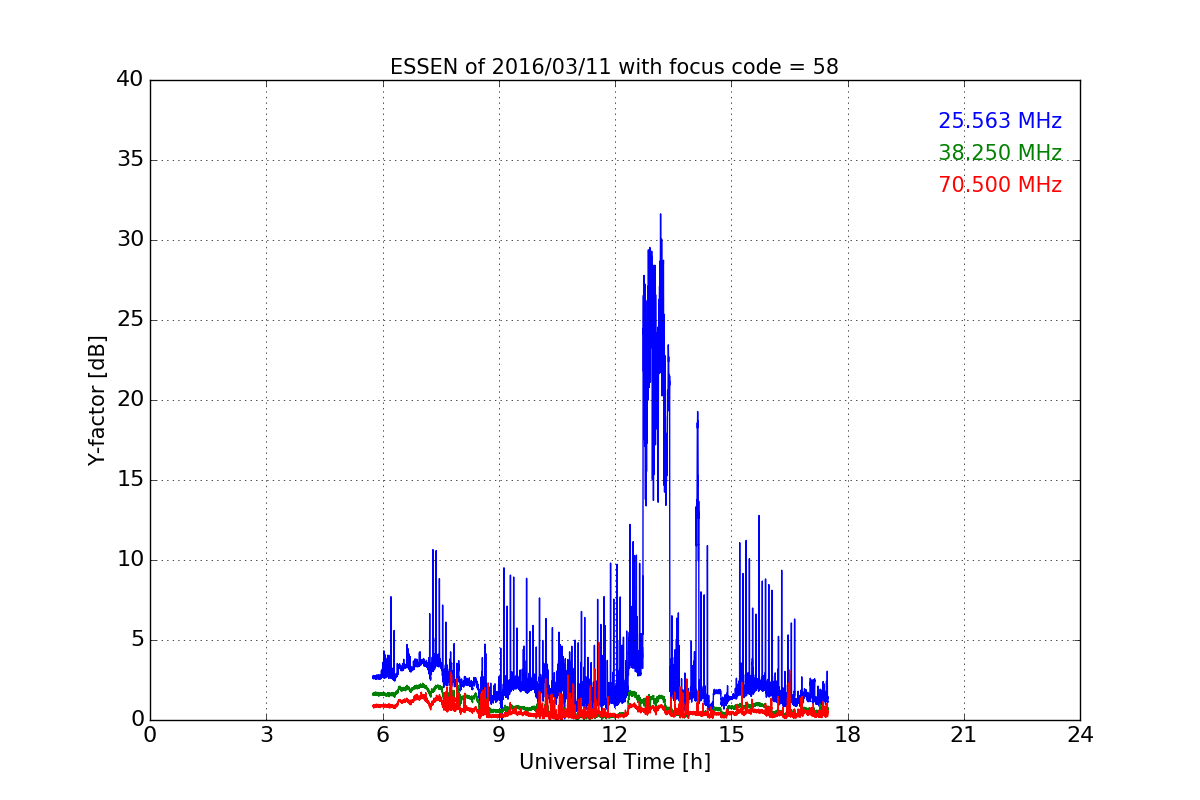
Task: Click x-axis tick label 21
Action: (x=964, y=735)
